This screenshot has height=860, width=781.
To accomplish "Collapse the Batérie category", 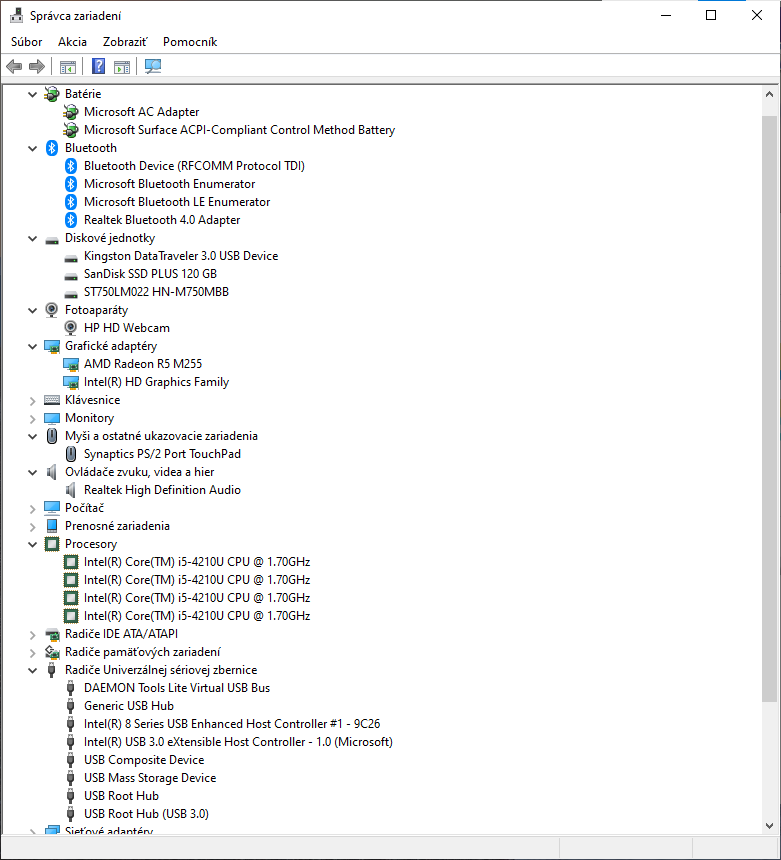I will 33,94.
